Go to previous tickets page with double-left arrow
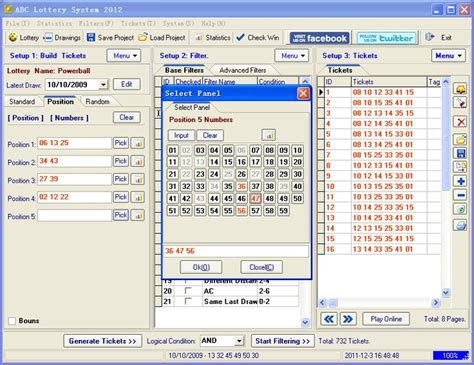The width and height of the screenshot is (474, 365). pos(329,319)
